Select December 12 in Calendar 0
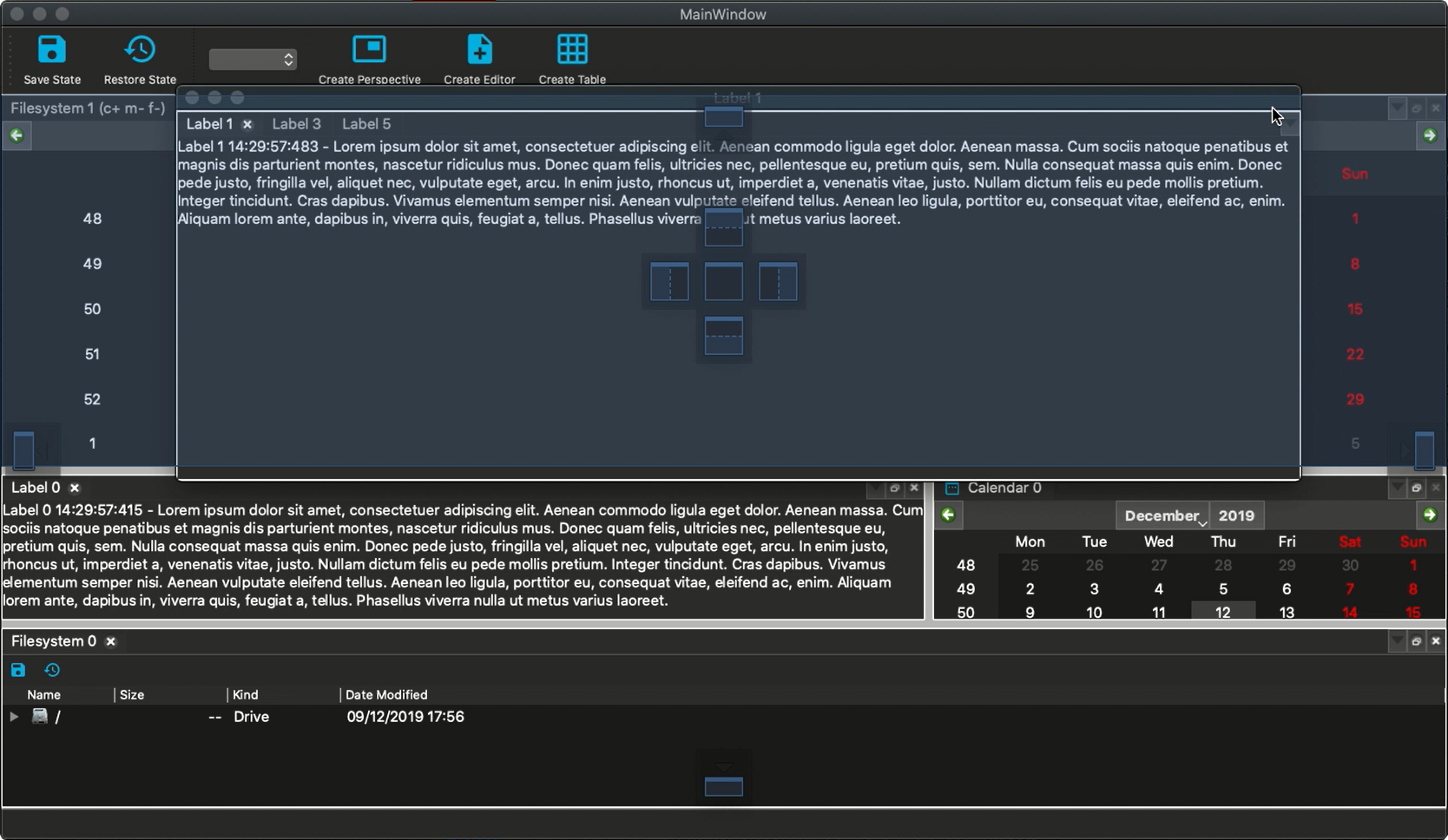1448x840 pixels. [1222, 612]
